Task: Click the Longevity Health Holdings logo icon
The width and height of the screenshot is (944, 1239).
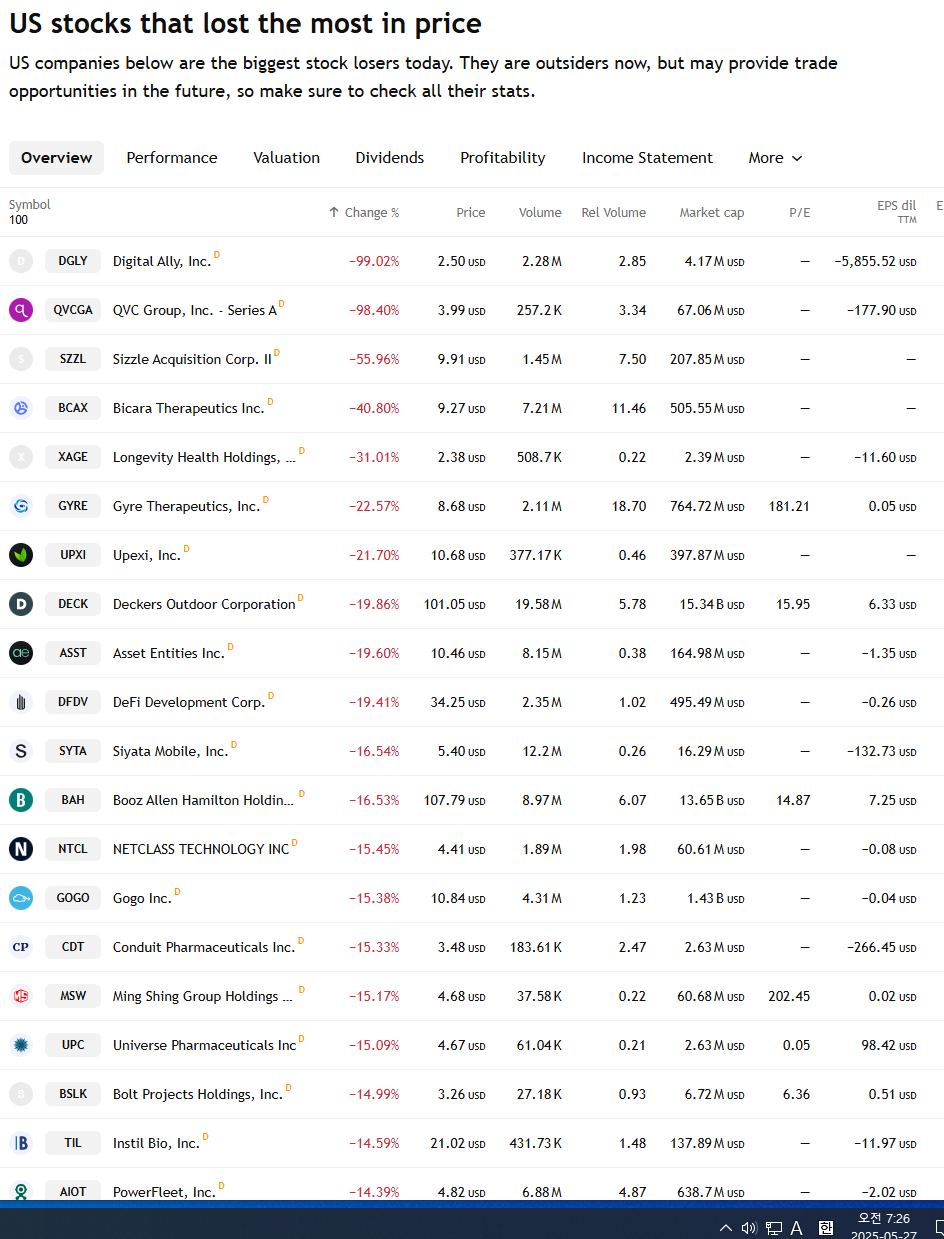Action: (x=21, y=457)
